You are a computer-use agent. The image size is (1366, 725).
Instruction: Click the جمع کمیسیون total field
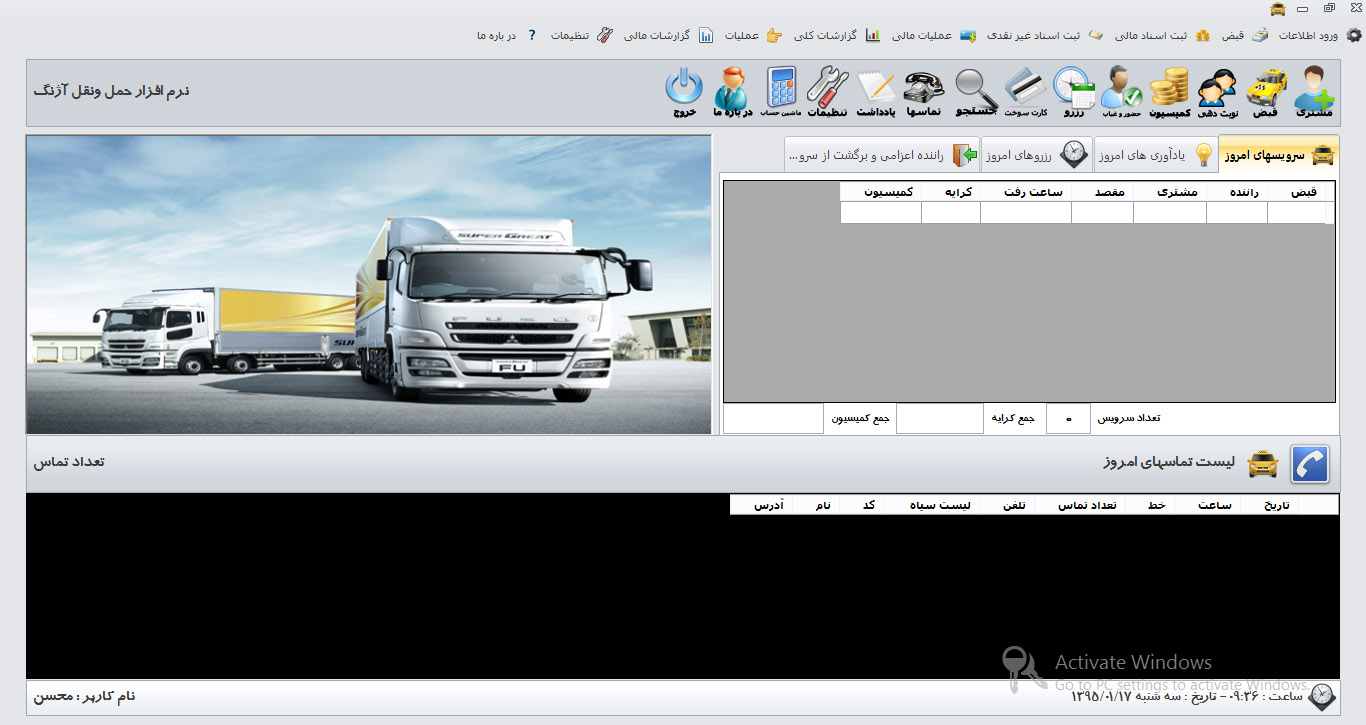[x=773, y=419]
